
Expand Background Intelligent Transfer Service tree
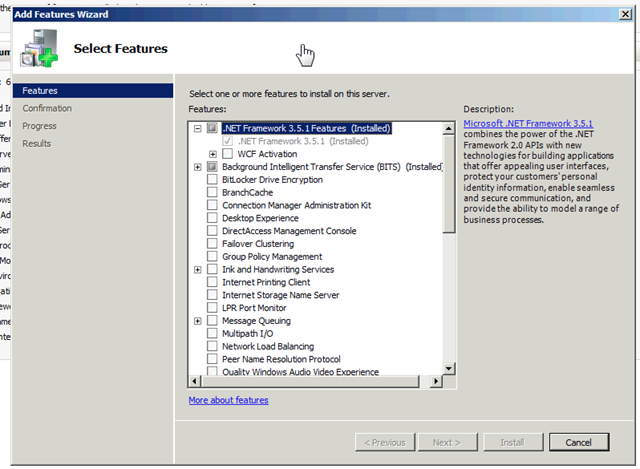[x=198, y=167]
